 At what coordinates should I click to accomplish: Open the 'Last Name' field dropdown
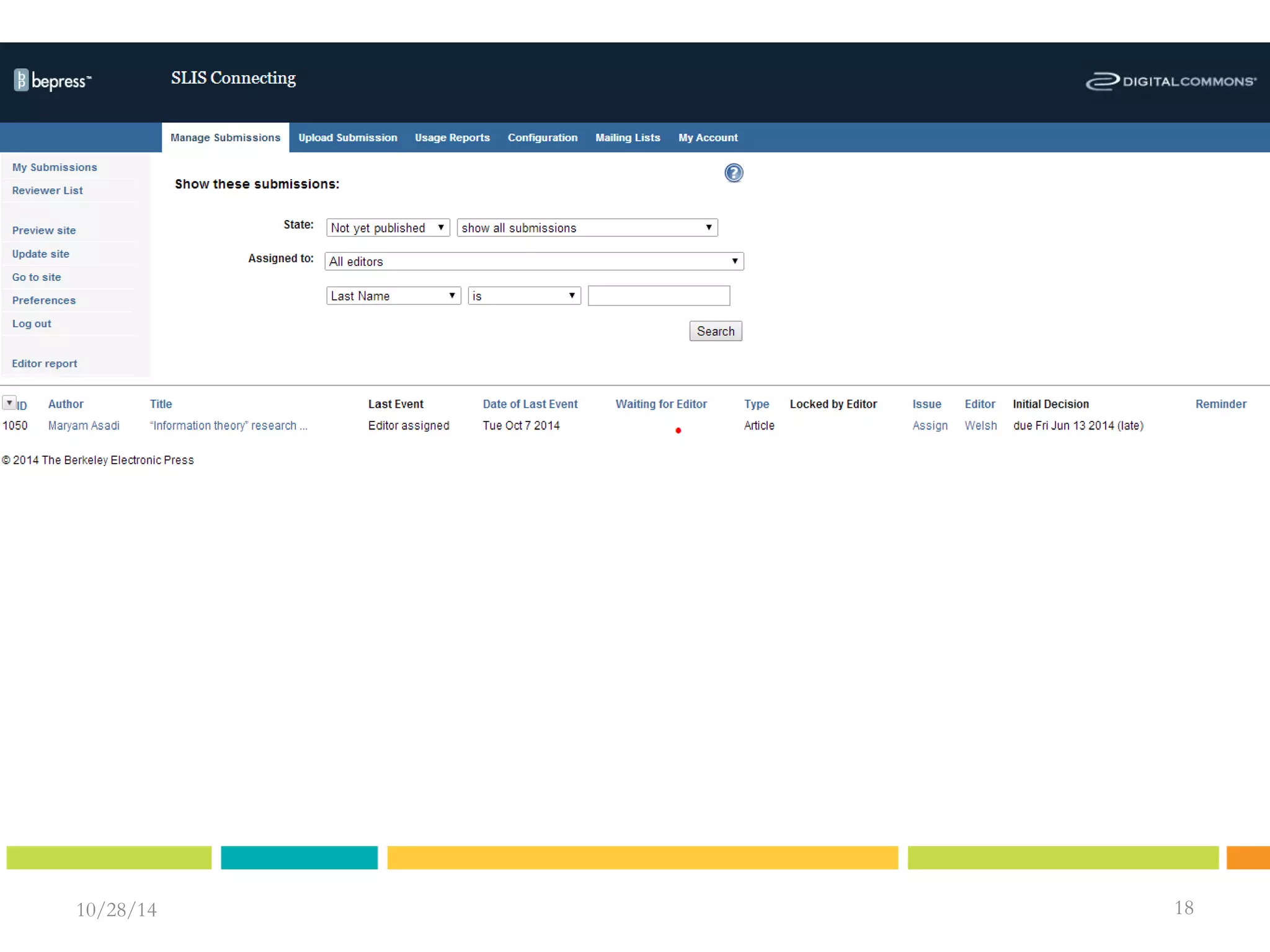393,296
